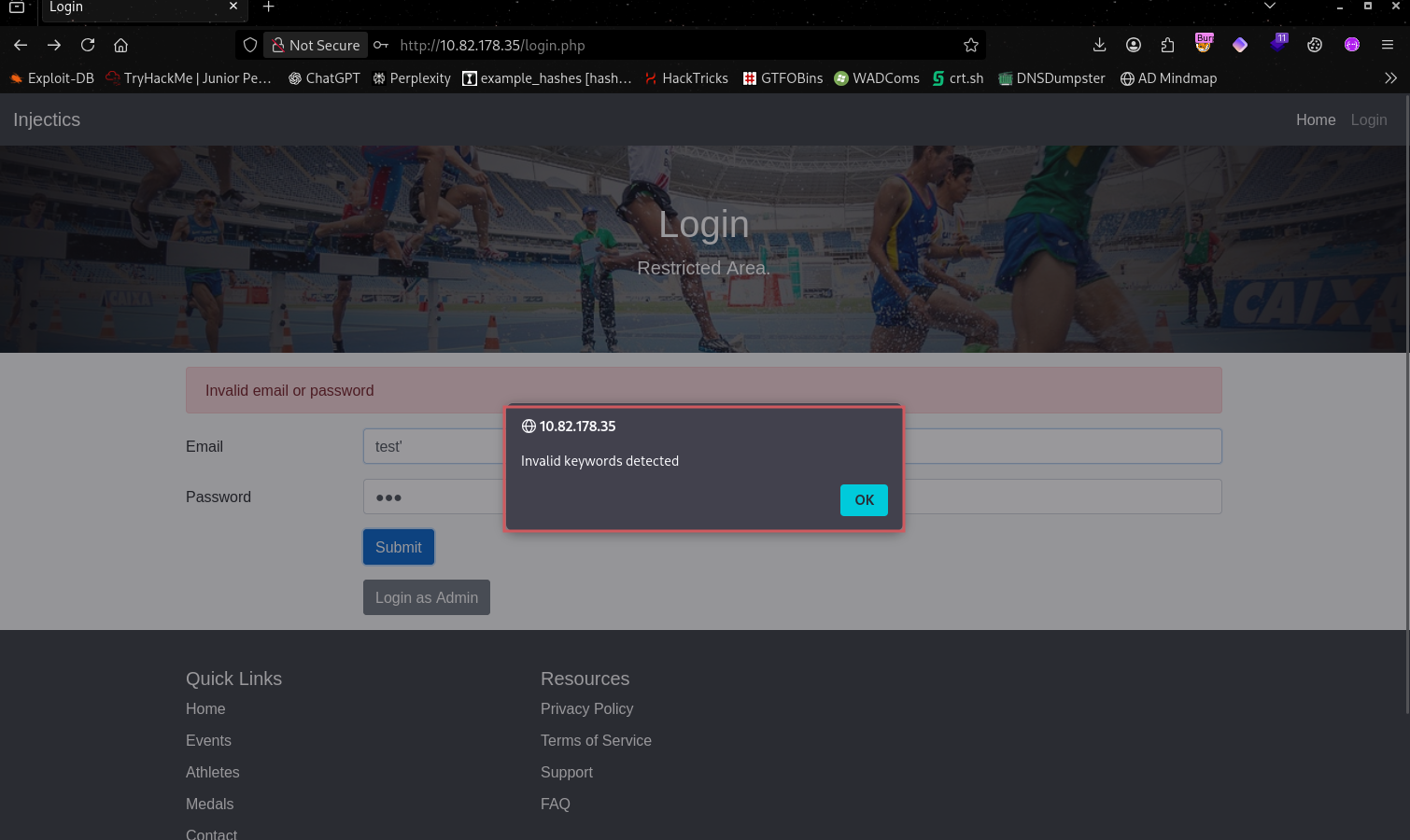List all tabs dropdown arrow

click(1270, 7)
